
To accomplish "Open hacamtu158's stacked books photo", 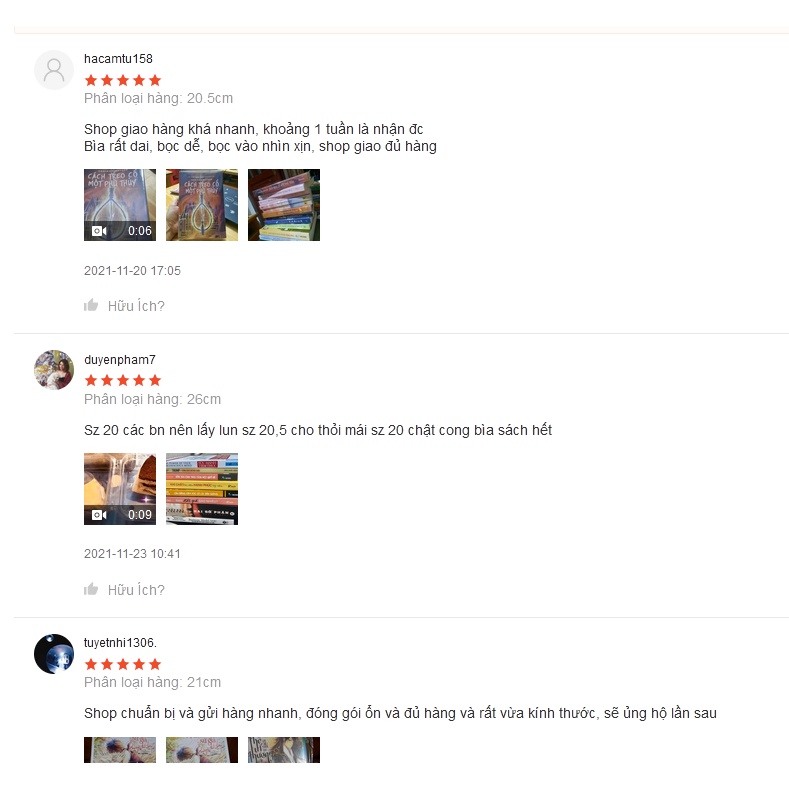I will tap(284, 205).
